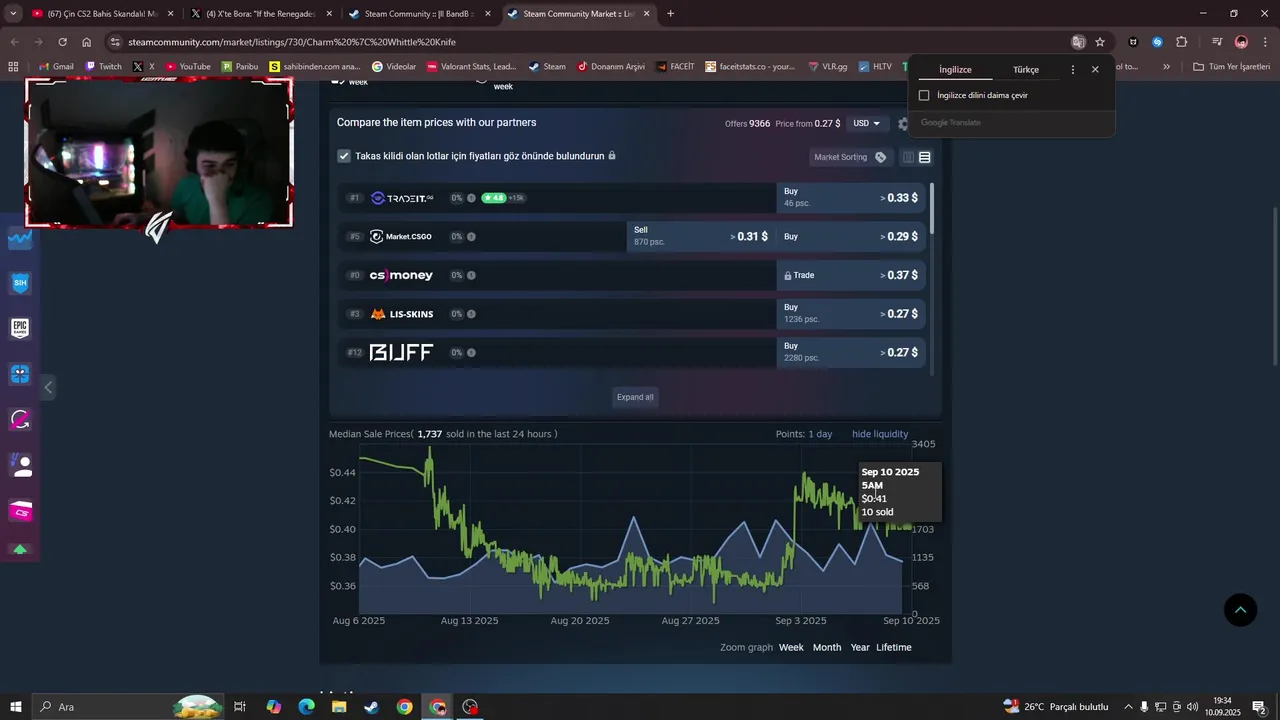Viewport: 1280px width, 720px height.
Task: Click the info icon on the TRADEIT row
Action: [471, 198]
